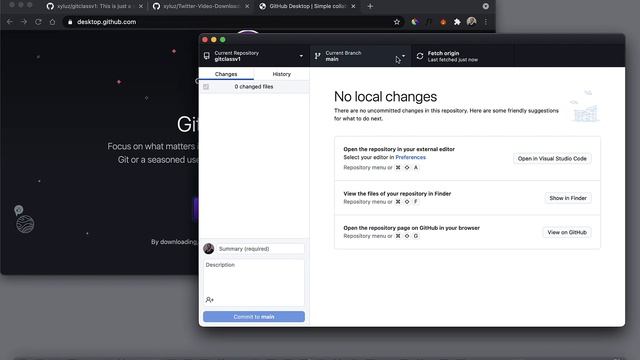Click the site lock icon in address bar
This screenshot has width=640, height=360.
pos(70,22)
